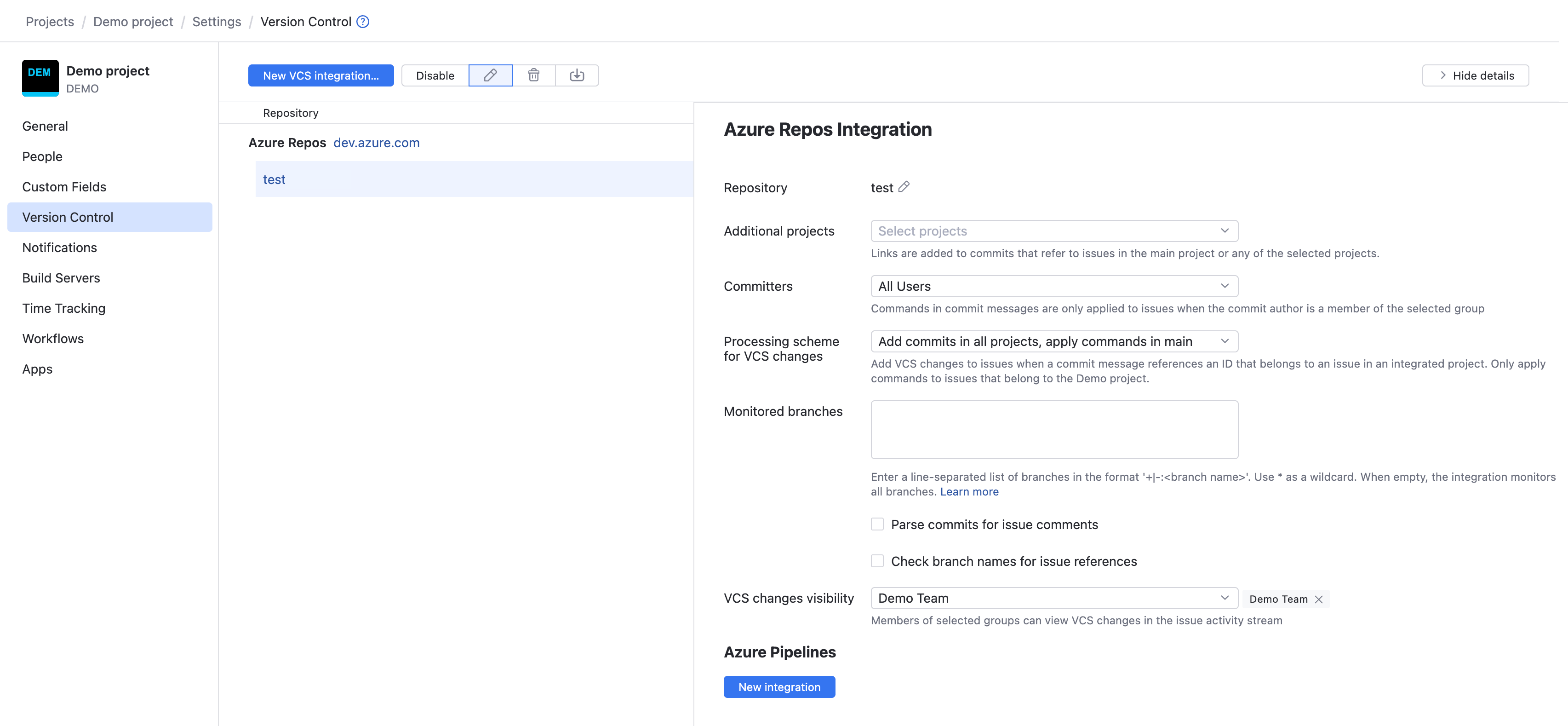Select Version Control in sidebar
The image size is (1568, 726).
click(x=109, y=218)
